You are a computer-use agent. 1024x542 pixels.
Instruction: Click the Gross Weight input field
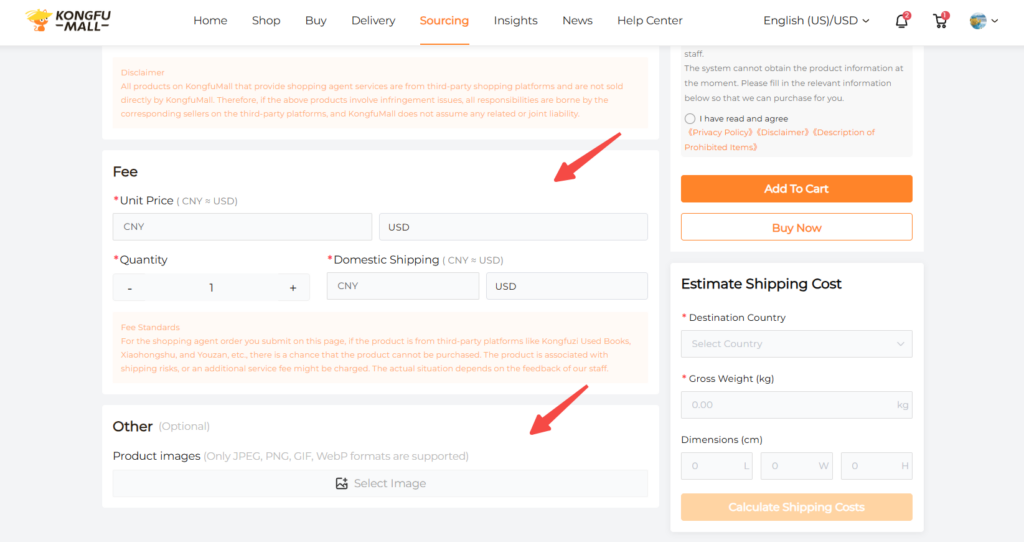(x=788, y=405)
